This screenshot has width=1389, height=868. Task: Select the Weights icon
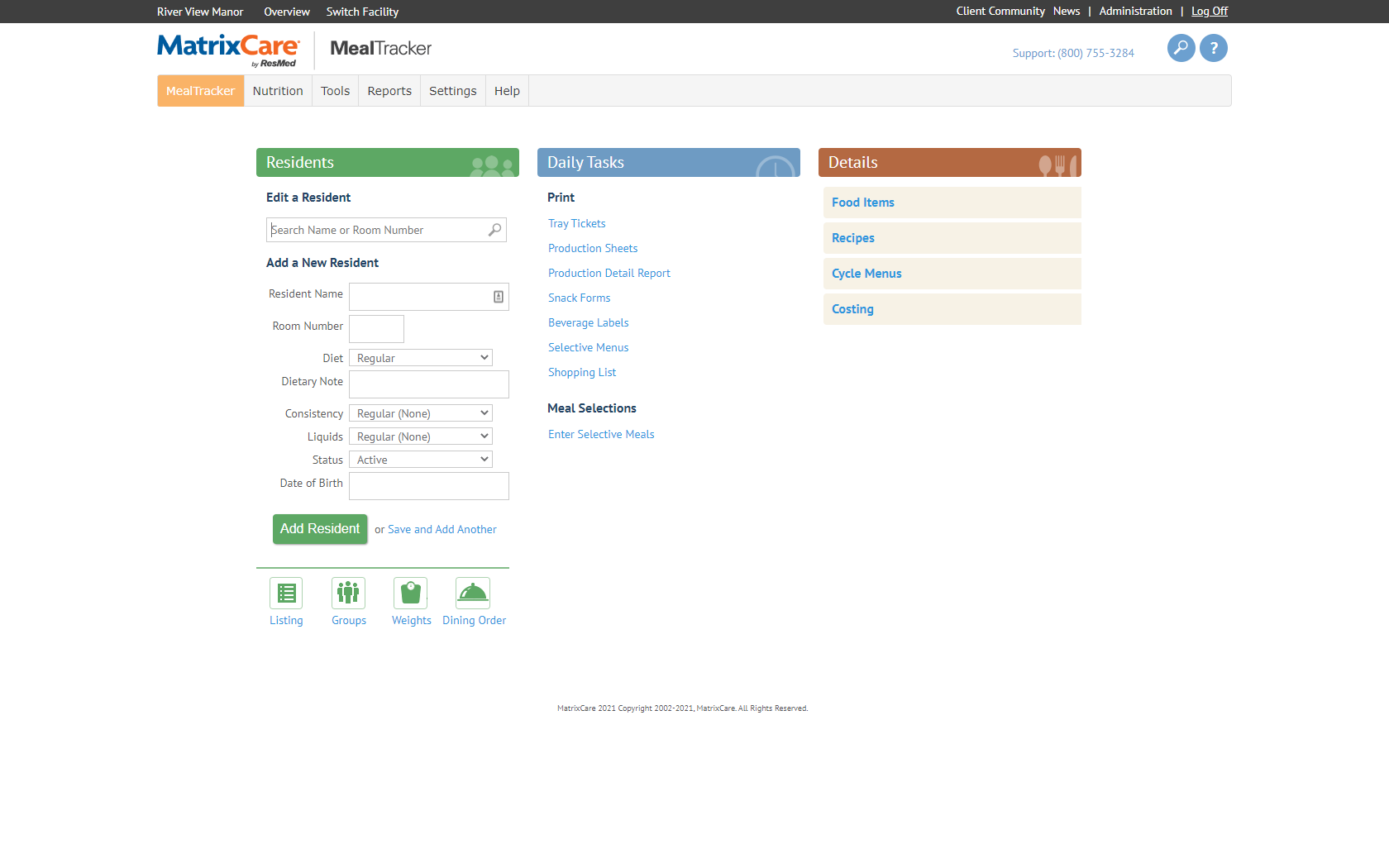click(410, 593)
